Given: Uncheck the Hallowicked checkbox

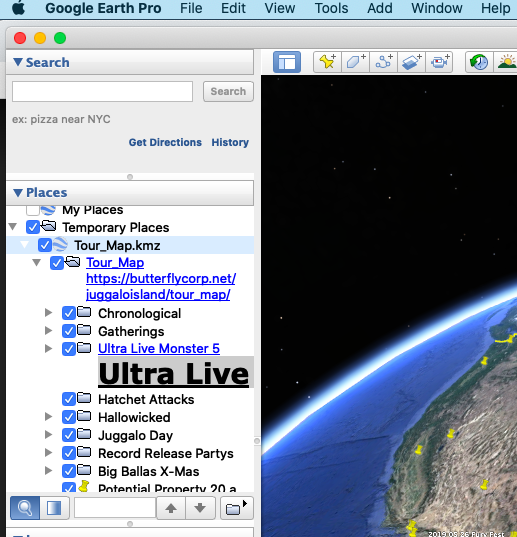Looking at the screenshot, I should click(69, 417).
